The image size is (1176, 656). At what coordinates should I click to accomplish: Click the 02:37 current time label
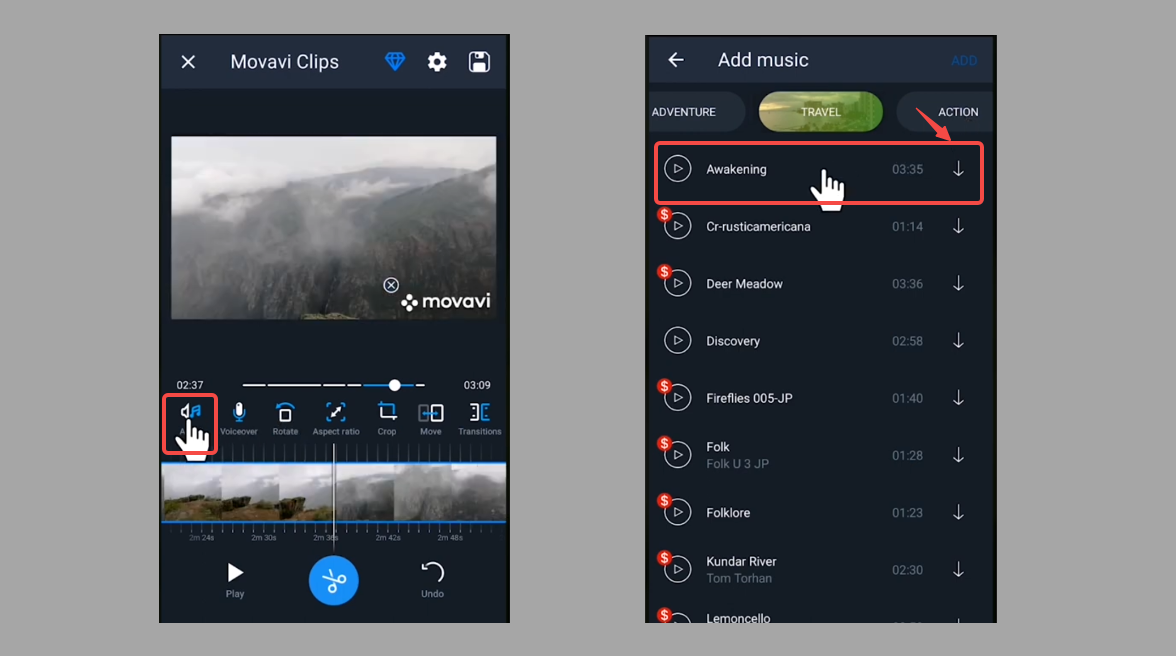tap(190, 385)
